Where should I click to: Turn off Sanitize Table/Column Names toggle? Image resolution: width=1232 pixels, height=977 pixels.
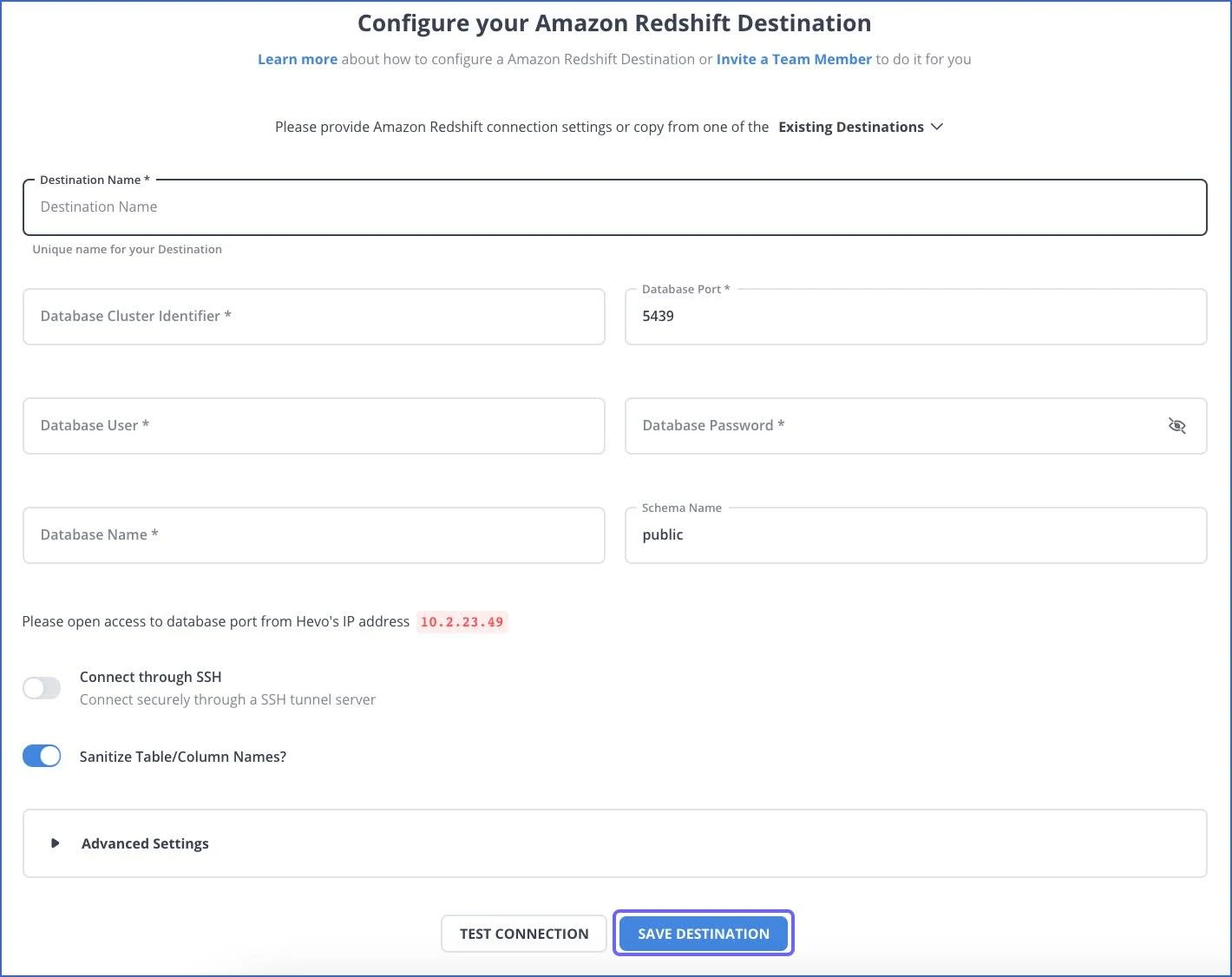tap(42, 756)
